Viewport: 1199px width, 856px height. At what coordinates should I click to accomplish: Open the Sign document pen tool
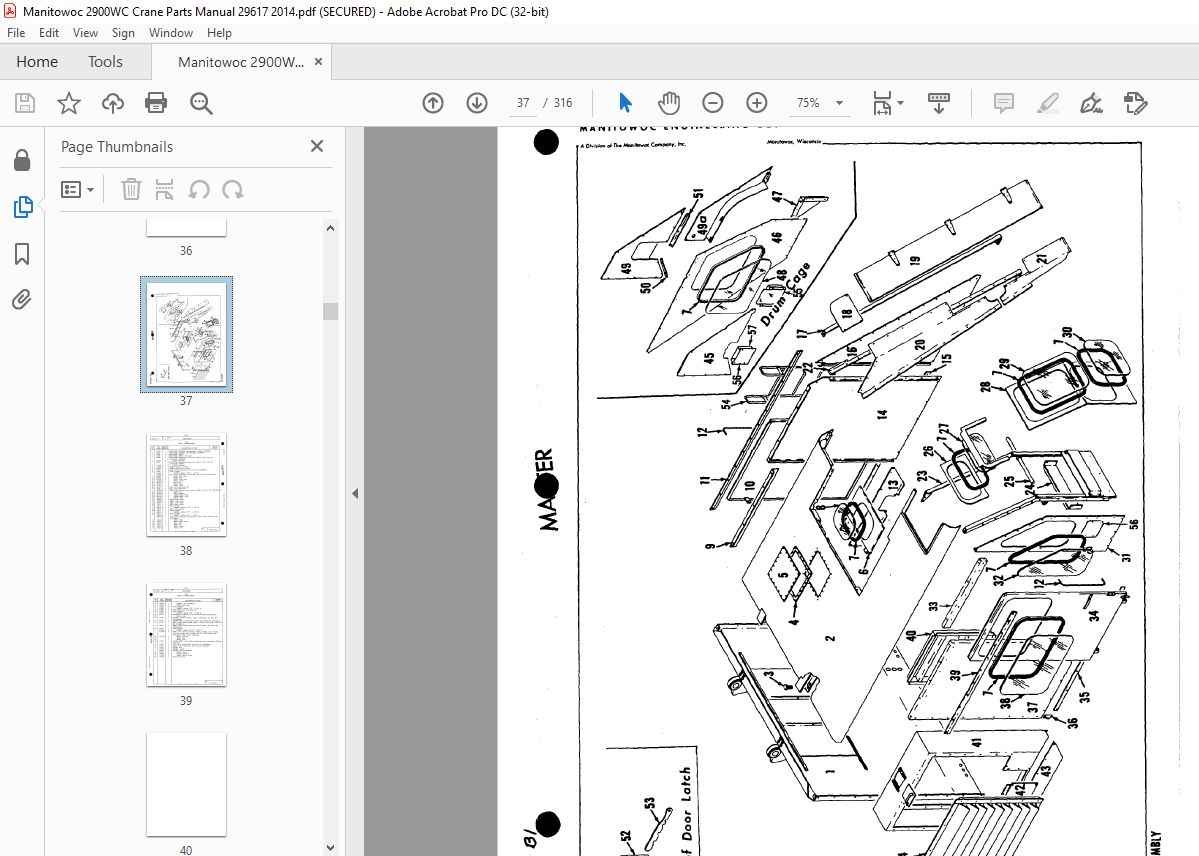[x=1091, y=103]
